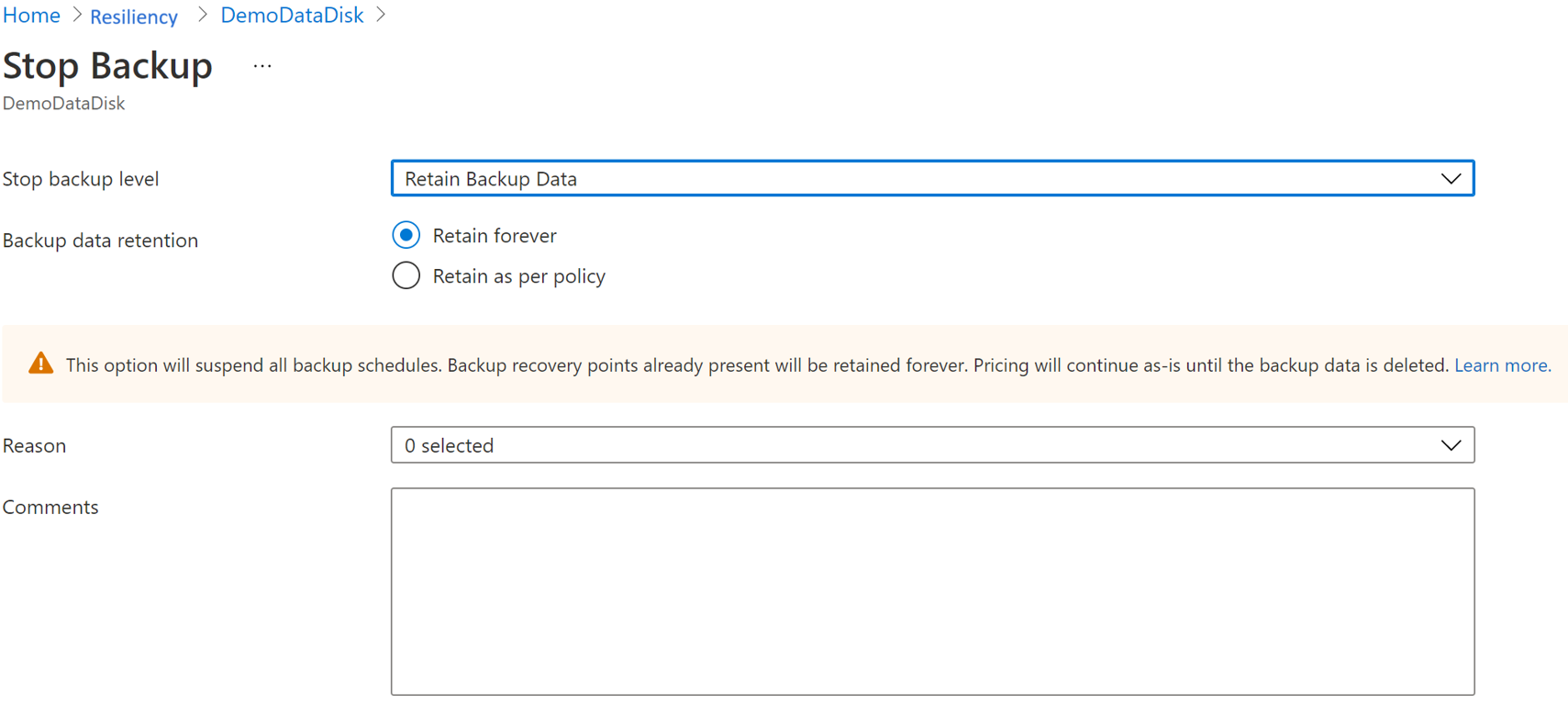This screenshot has width=1568, height=716.
Task: Expand the Reason dropdown
Action: coord(932,445)
